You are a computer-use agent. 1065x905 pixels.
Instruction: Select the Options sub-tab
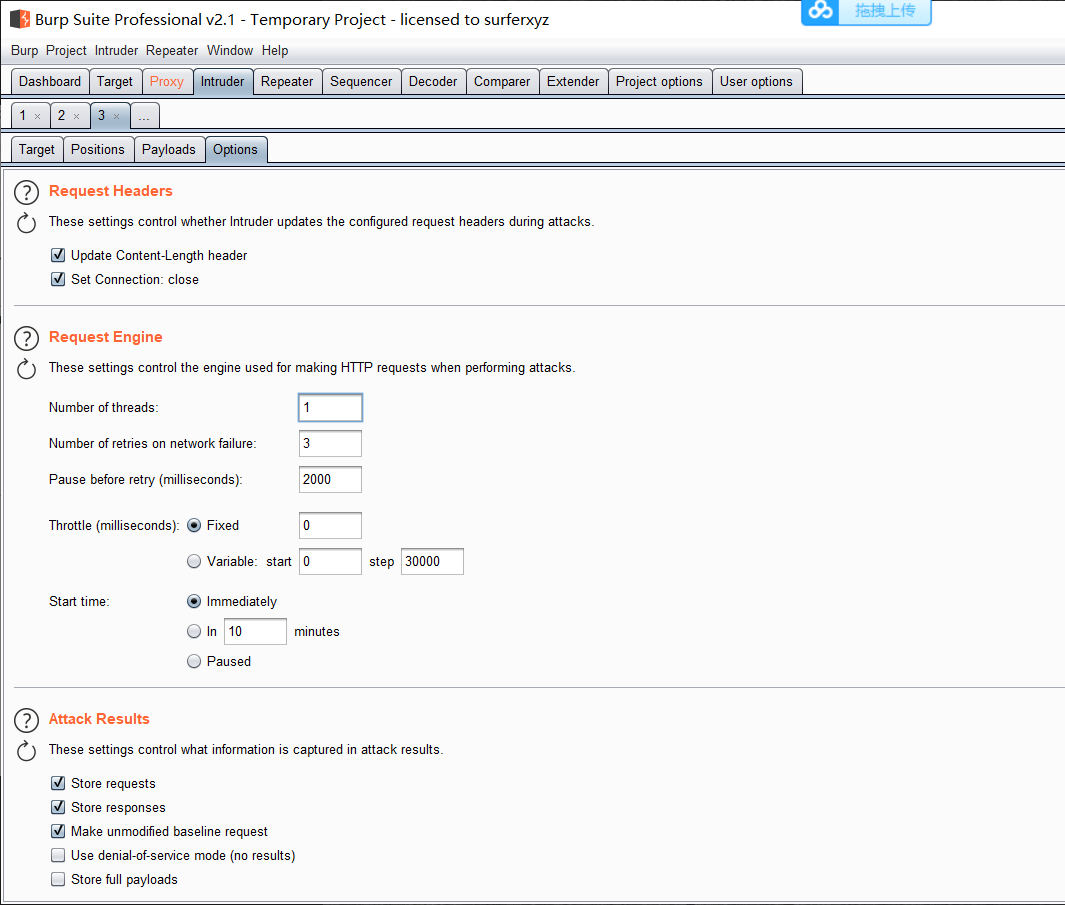(236, 149)
